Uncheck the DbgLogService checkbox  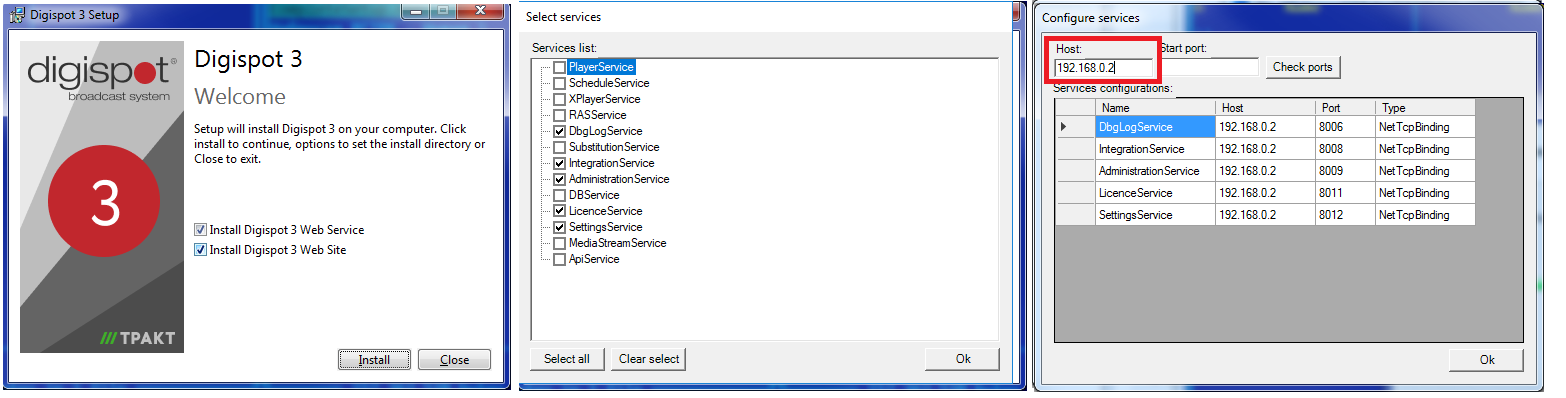(559, 131)
